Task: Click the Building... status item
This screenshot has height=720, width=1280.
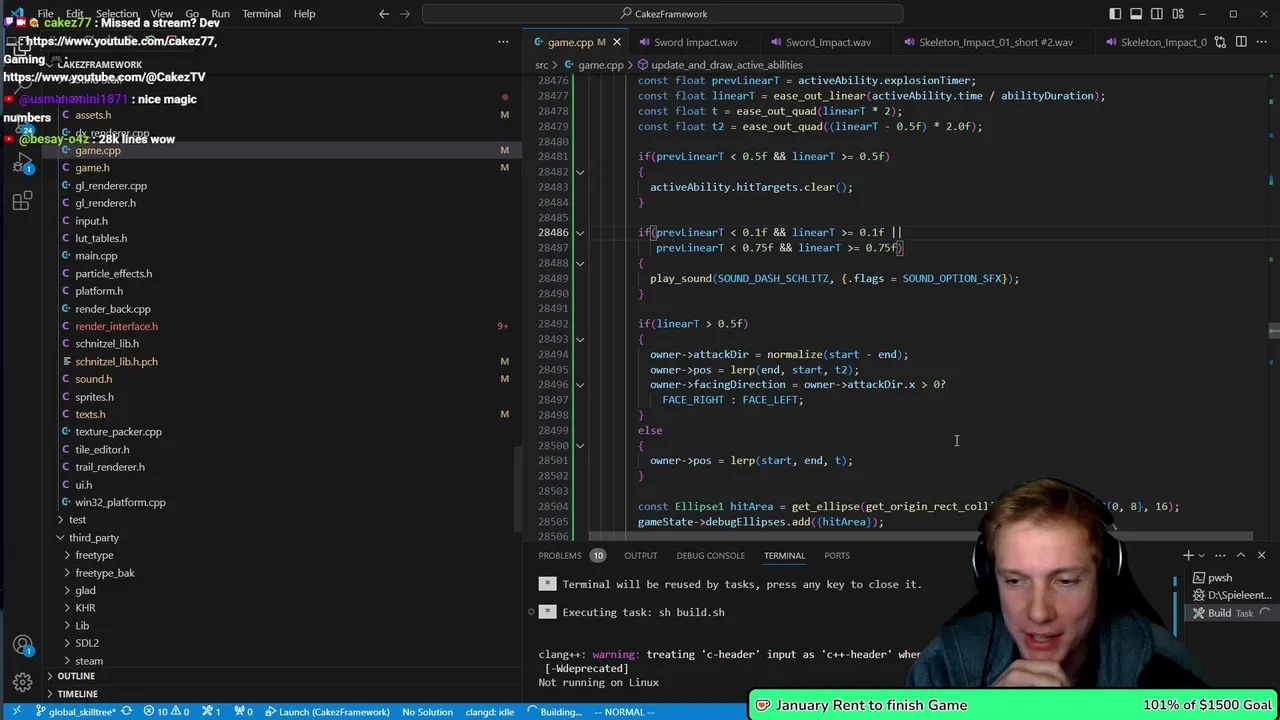Action: pos(560,712)
